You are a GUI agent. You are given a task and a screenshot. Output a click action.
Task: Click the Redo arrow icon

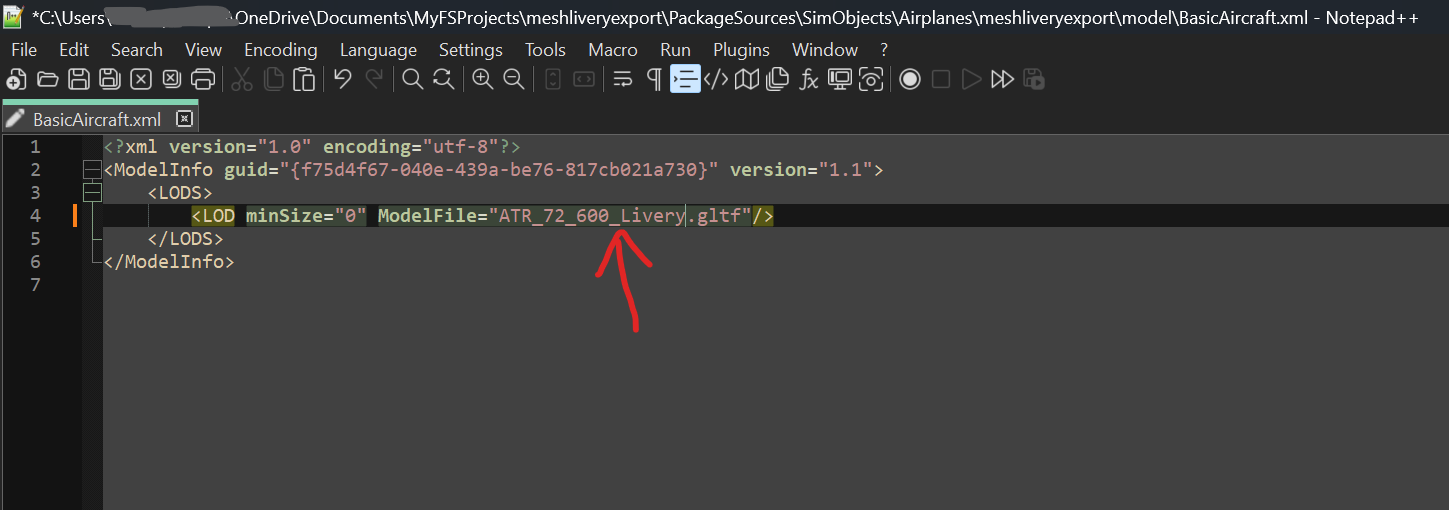pyautogui.click(x=374, y=80)
